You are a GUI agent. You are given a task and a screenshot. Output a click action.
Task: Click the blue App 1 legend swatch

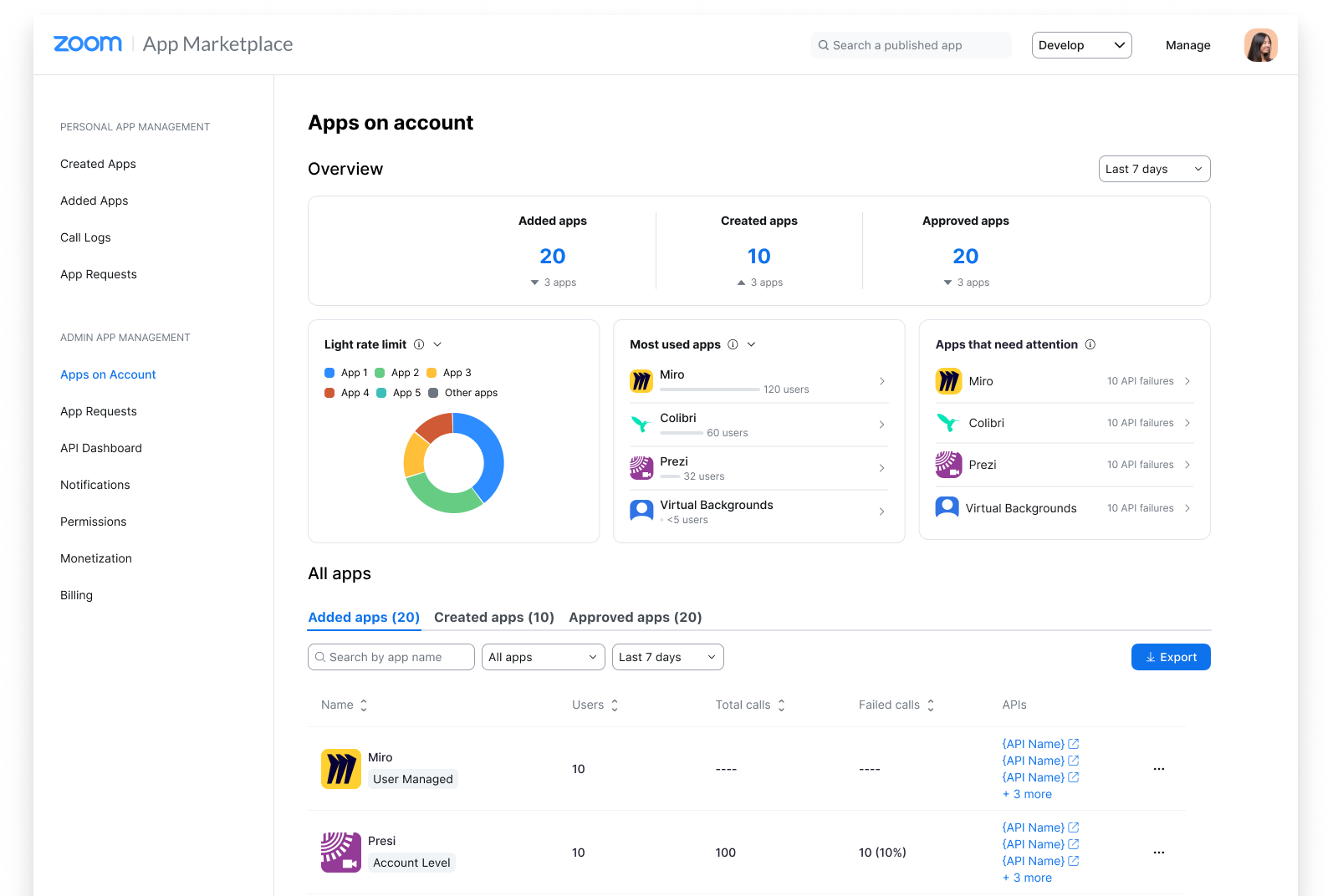click(329, 373)
